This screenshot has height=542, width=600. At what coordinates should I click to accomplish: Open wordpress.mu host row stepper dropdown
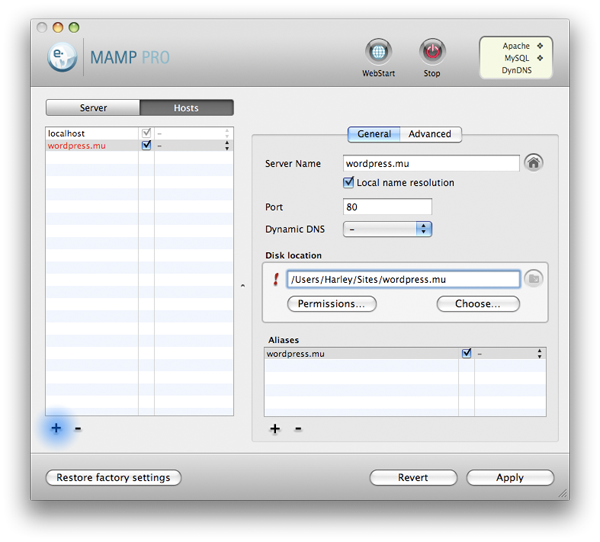[226, 145]
